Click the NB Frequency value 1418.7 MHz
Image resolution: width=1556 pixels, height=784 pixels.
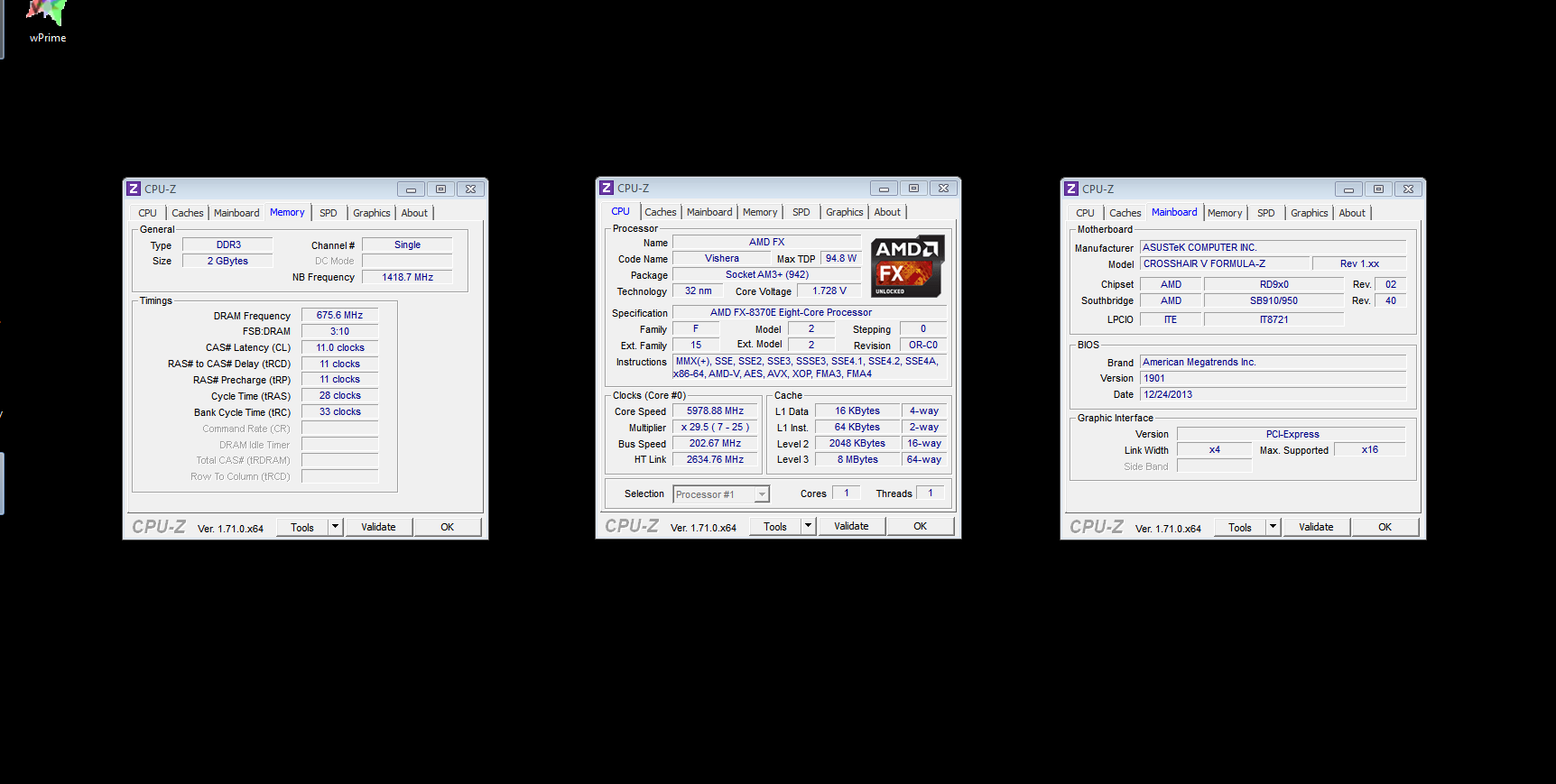point(407,277)
